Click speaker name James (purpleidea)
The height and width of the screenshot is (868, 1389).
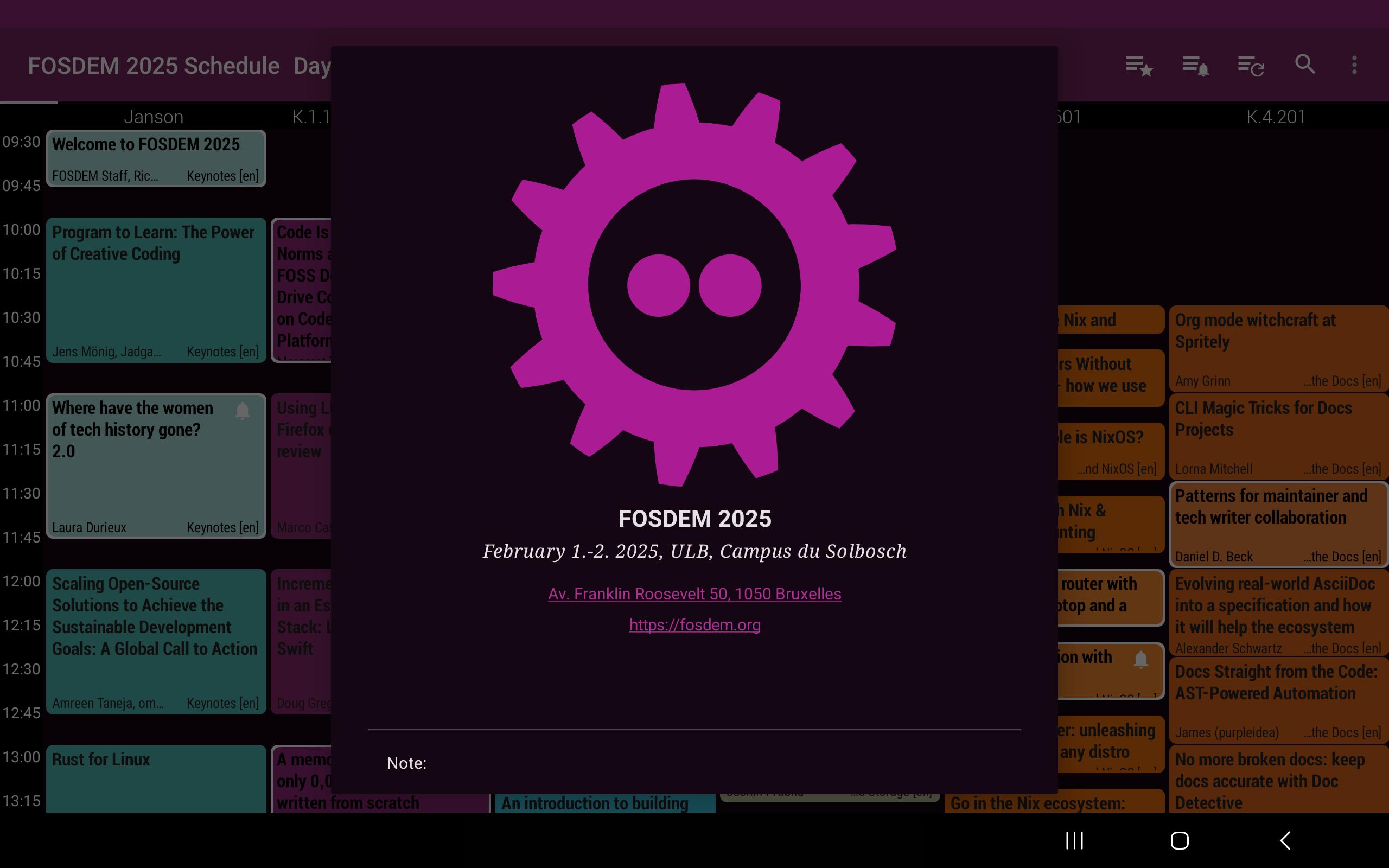click(1227, 732)
